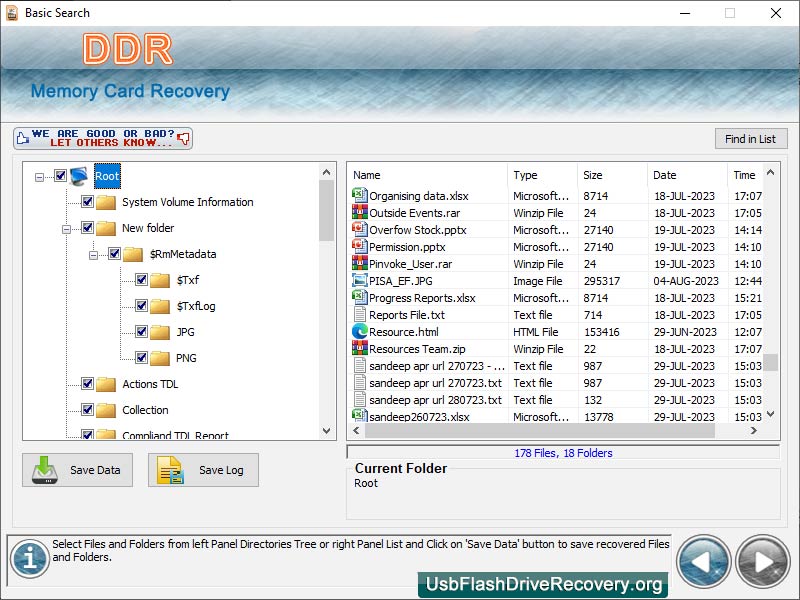The image size is (800, 600).
Task: Collapse the New folder node
Action: click(x=66, y=230)
